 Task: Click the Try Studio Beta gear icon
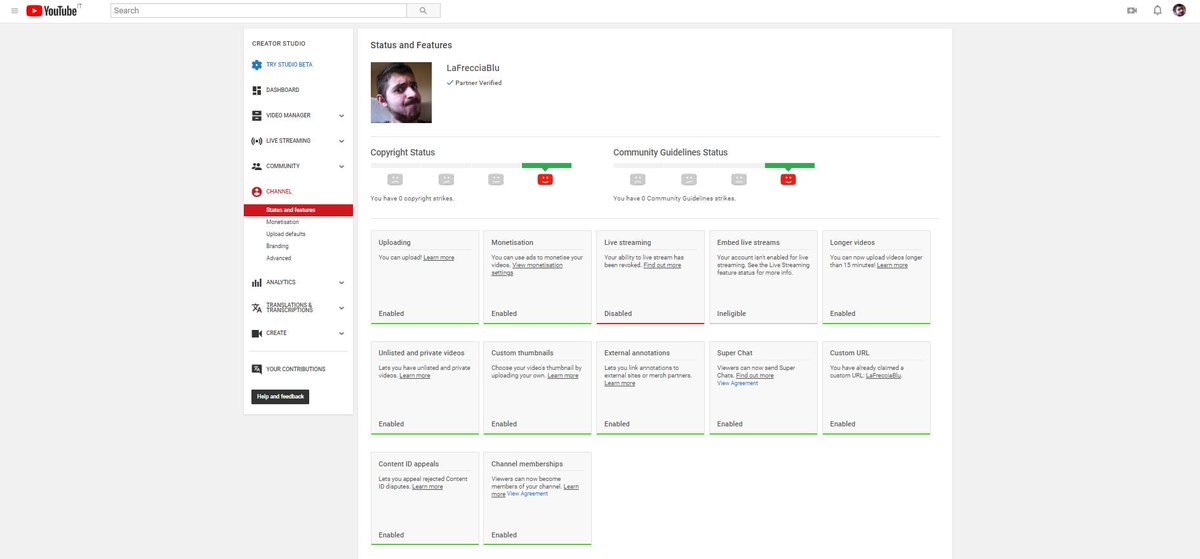point(257,64)
